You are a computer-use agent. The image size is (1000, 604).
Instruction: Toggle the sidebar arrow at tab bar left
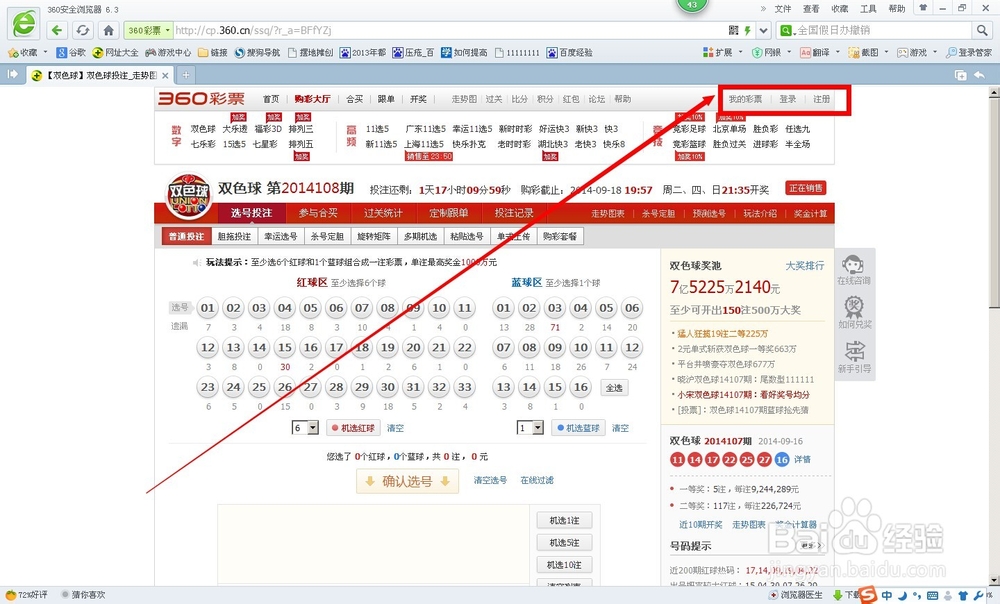[12, 75]
